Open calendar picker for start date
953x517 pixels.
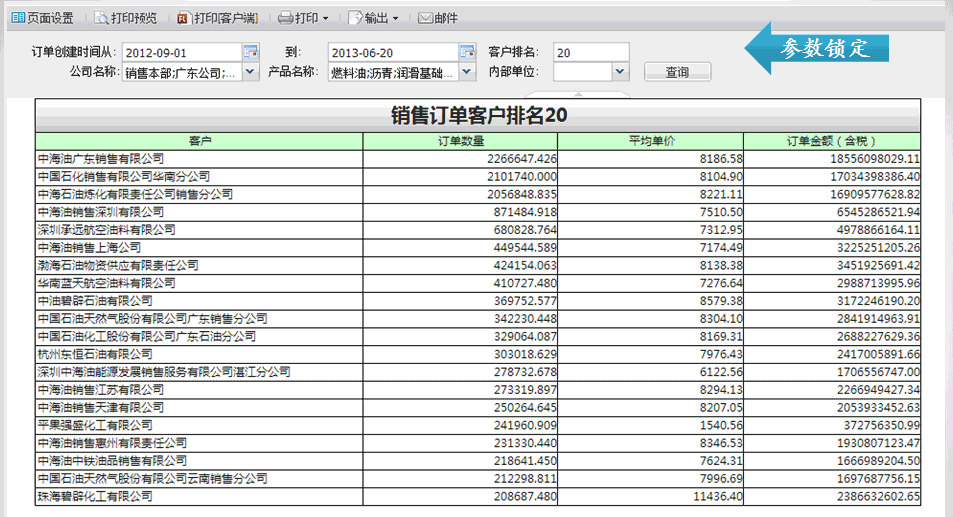point(250,52)
